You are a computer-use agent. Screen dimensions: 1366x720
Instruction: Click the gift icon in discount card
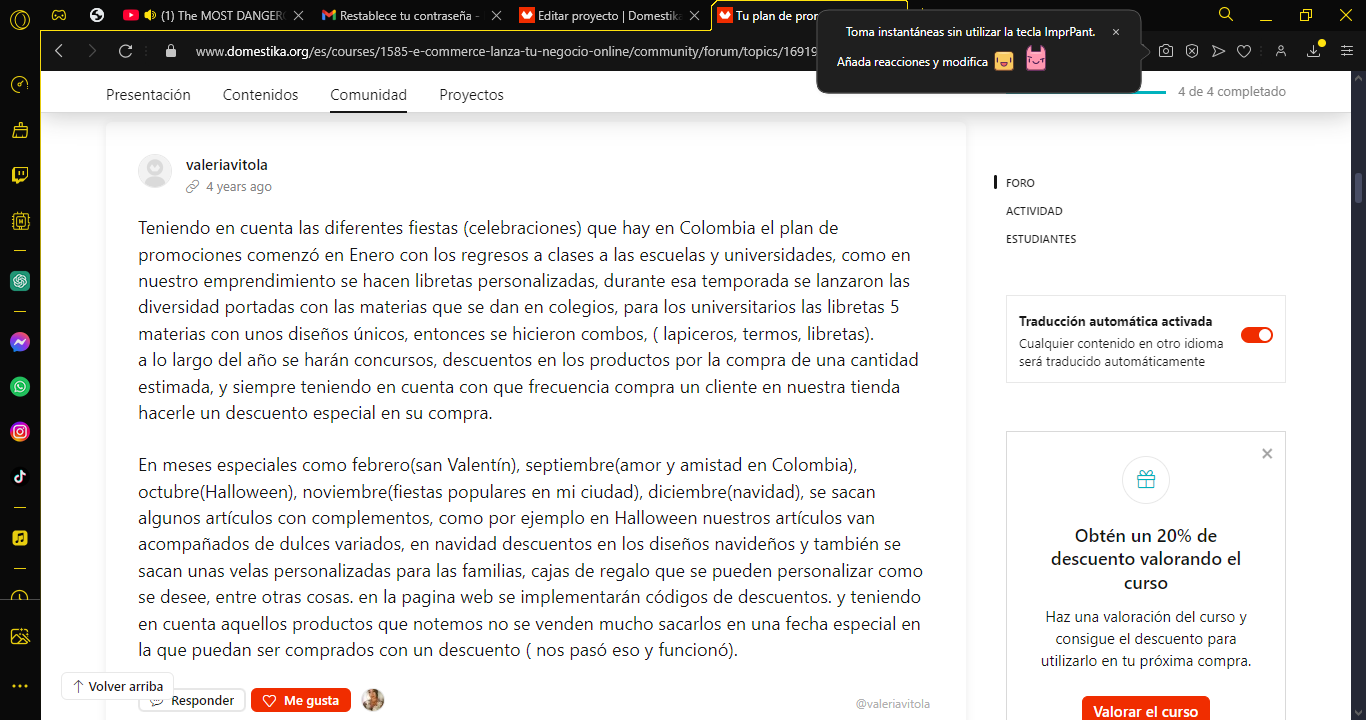pos(1146,480)
